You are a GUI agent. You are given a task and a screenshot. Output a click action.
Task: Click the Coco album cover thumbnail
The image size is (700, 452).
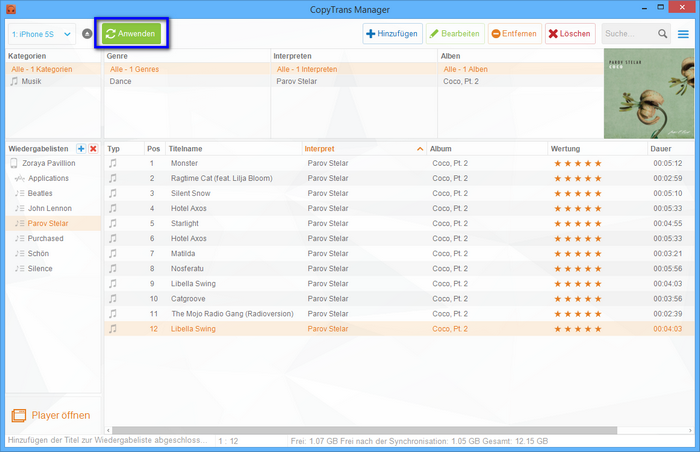pos(647,94)
